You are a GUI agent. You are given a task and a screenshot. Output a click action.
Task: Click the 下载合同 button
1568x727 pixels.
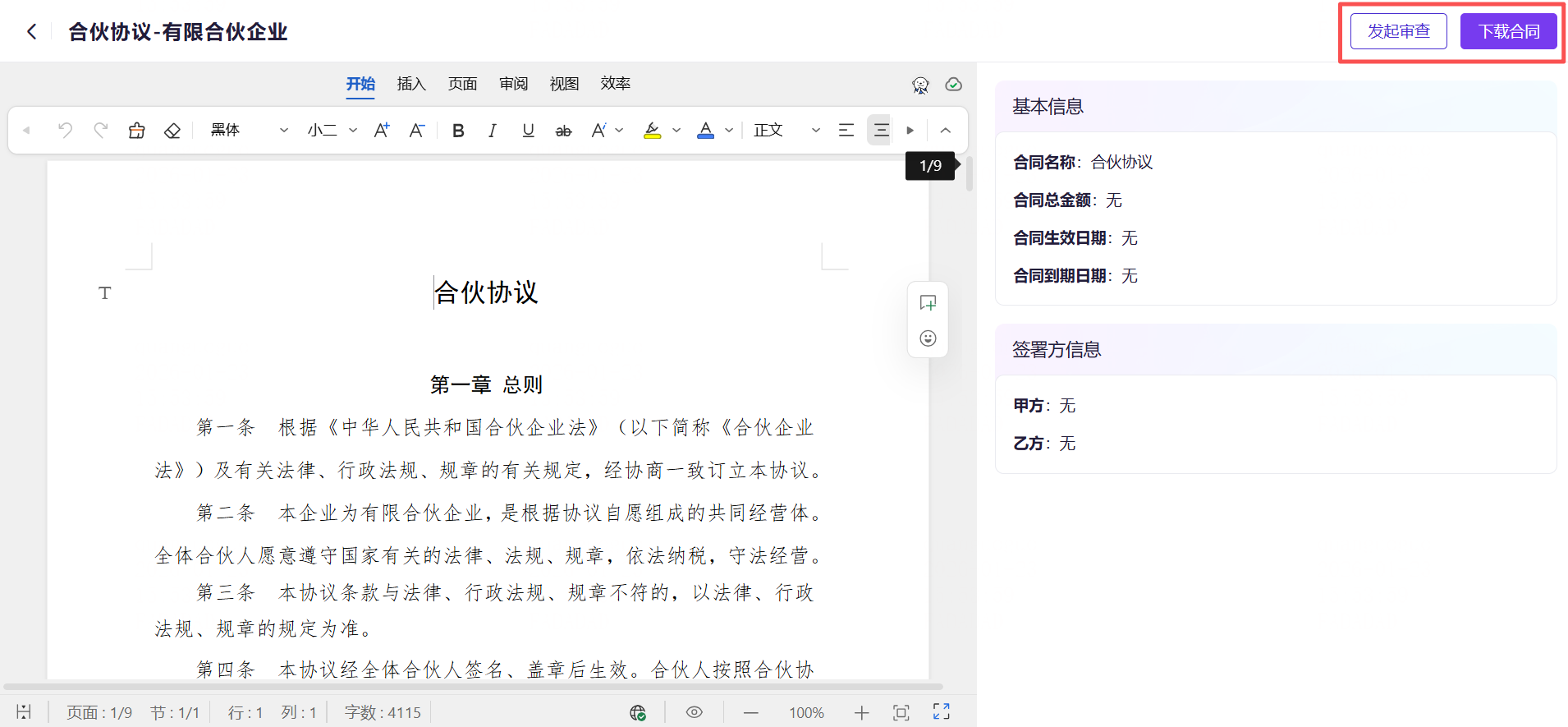coord(1508,31)
